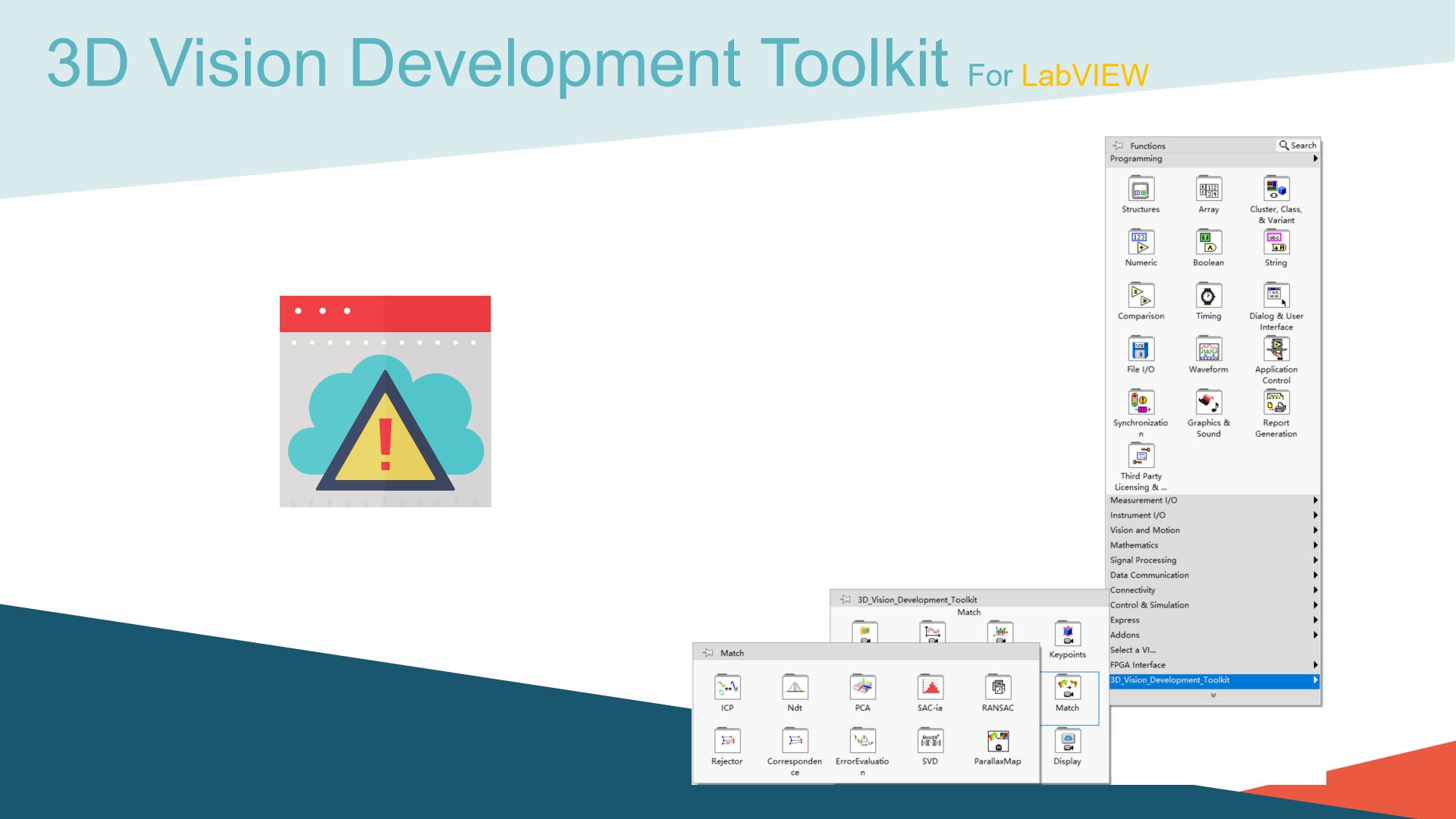This screenshot has width=1456, height=819.
Task: Select the ICP registration icon
Action: [726, 689]
